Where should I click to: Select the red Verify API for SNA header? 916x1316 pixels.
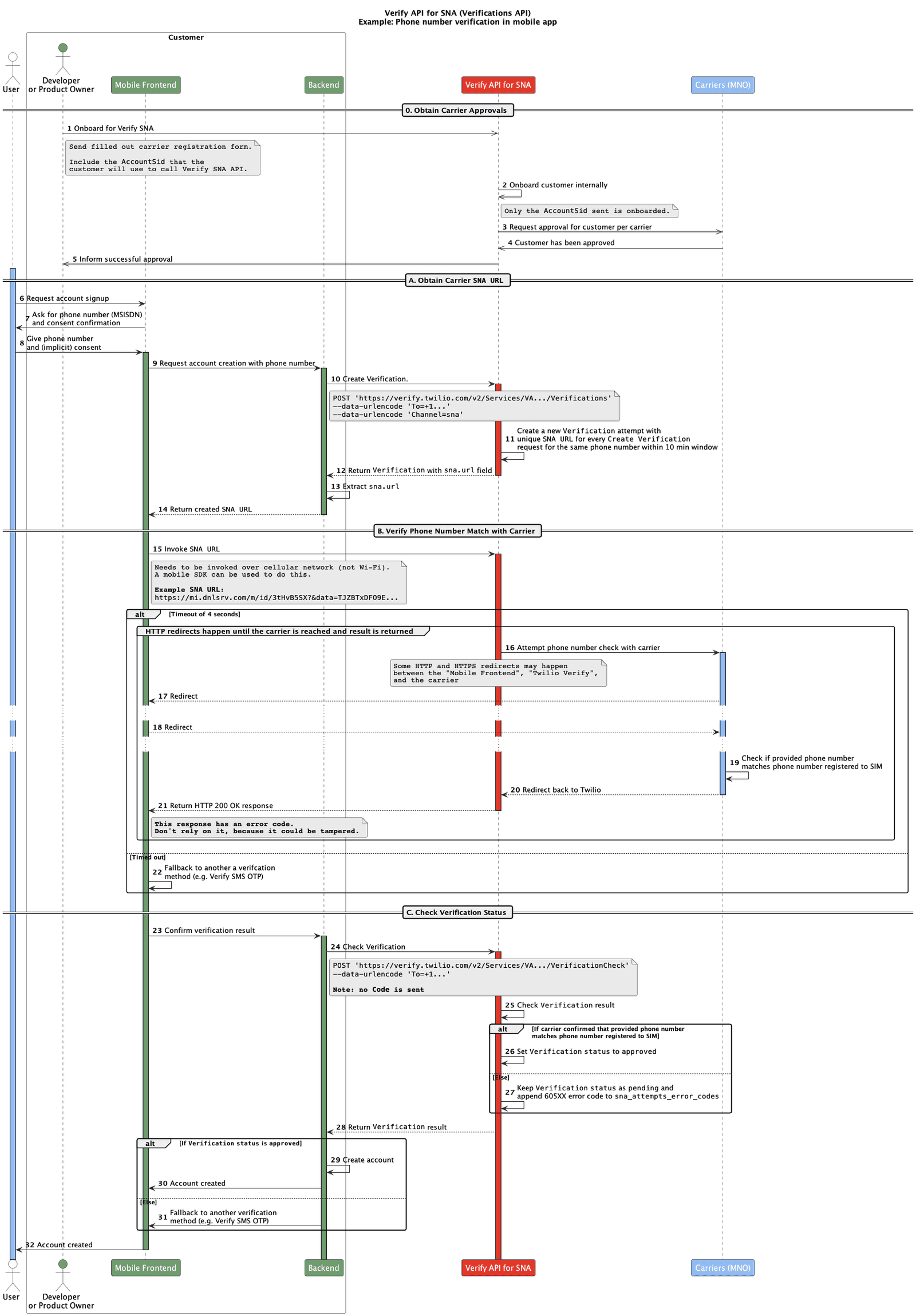click(498, 84)
